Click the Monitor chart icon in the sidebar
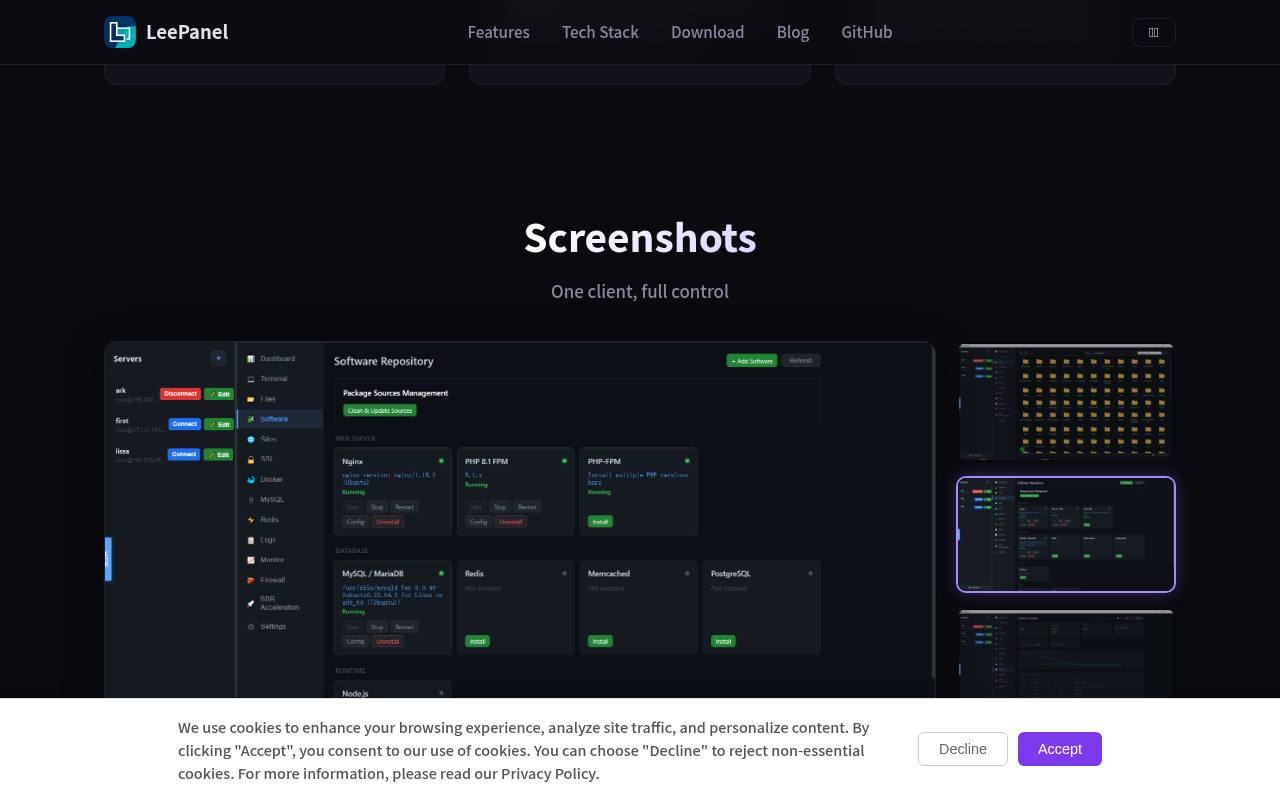The width and height of the screenshot is (1280, 800). [251, 560]
